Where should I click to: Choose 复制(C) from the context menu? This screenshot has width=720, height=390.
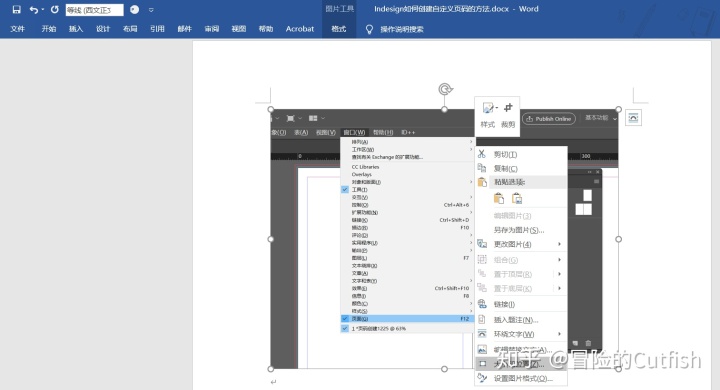521,168
